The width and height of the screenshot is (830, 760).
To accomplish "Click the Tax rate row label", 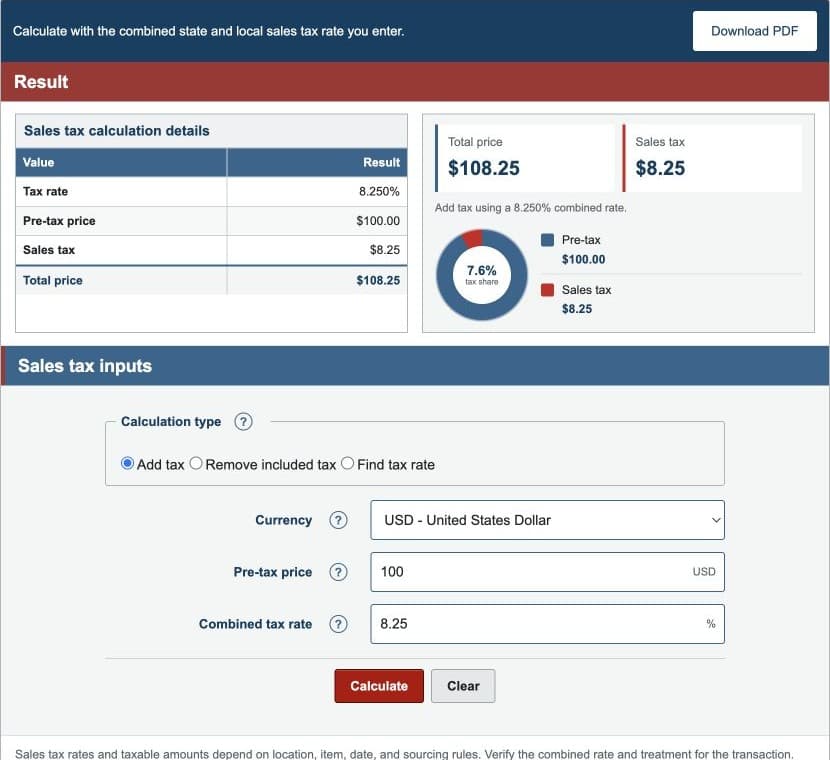I will 46,192.
